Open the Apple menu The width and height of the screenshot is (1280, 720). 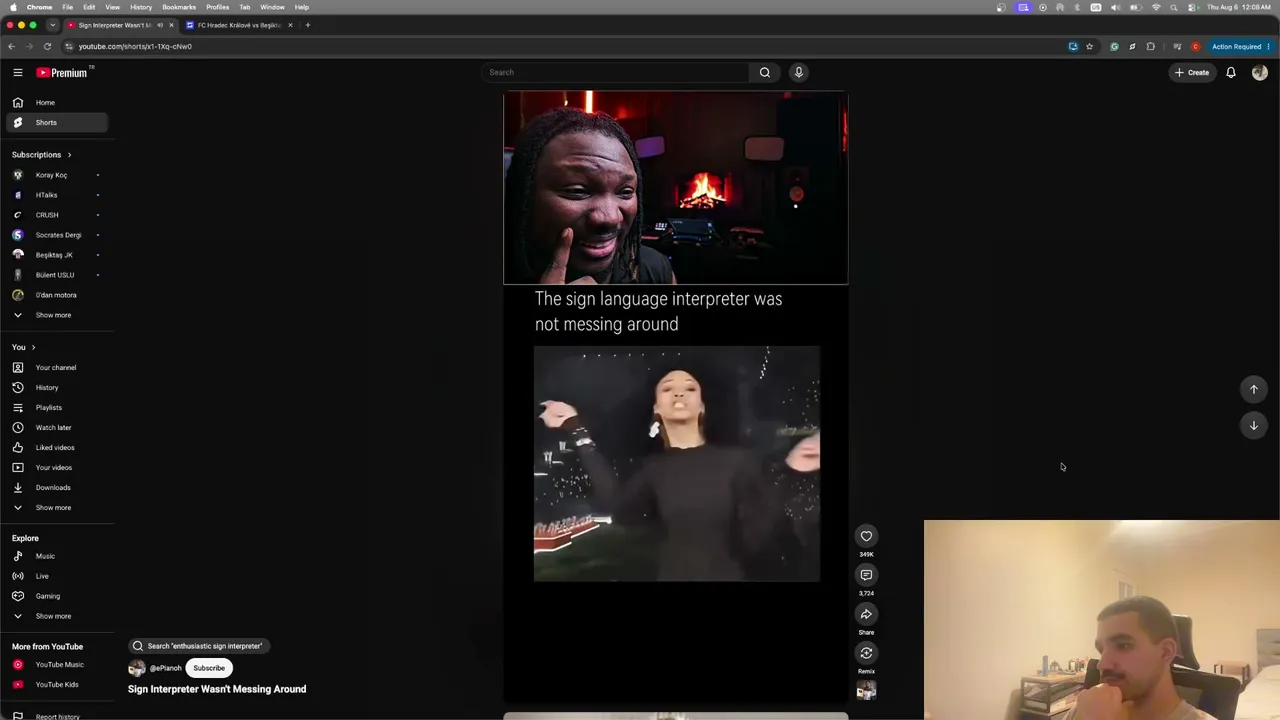[13, 7]
